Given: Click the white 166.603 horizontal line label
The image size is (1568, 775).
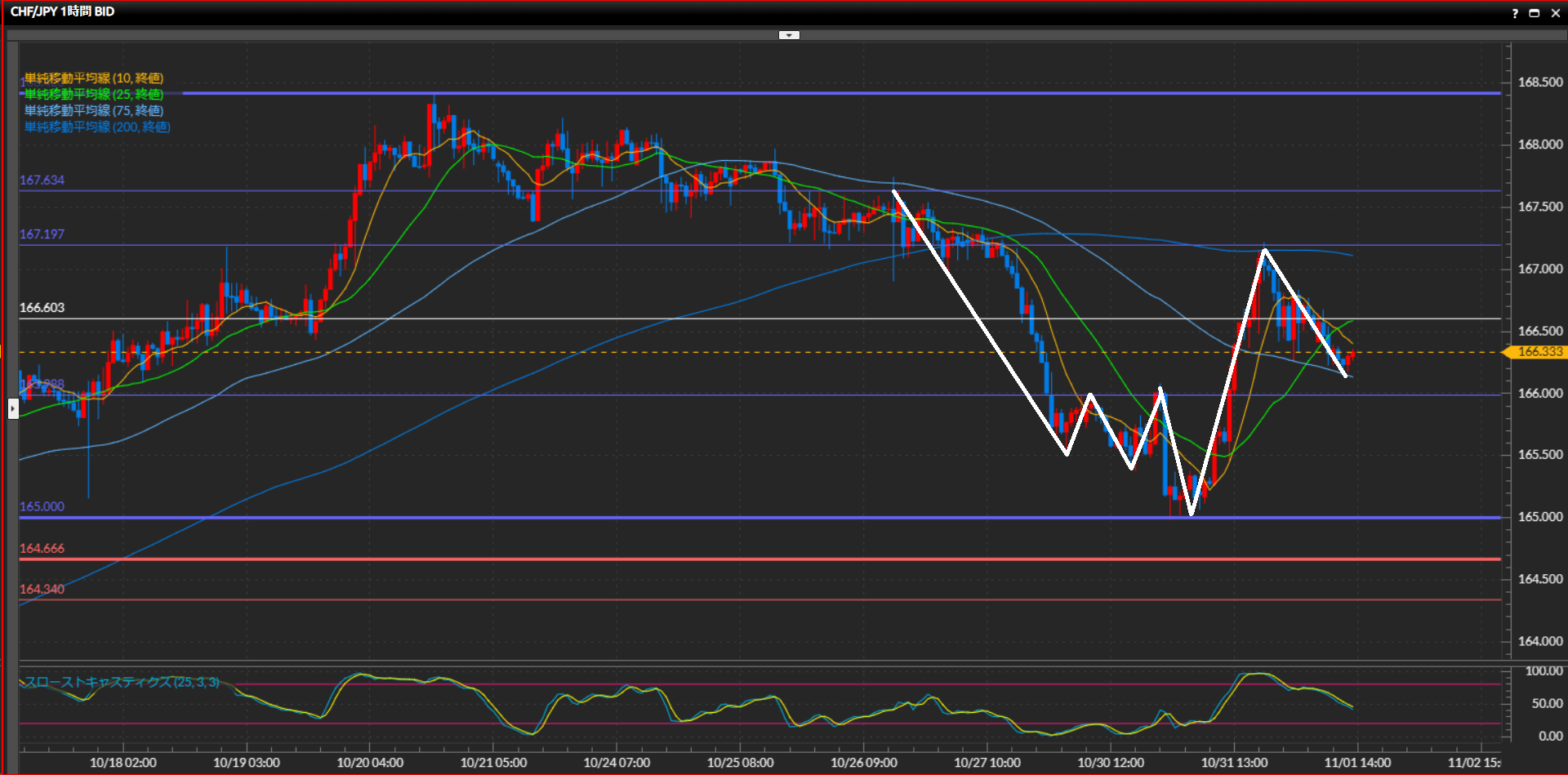Looking at the screenshot, I should 42,308.
